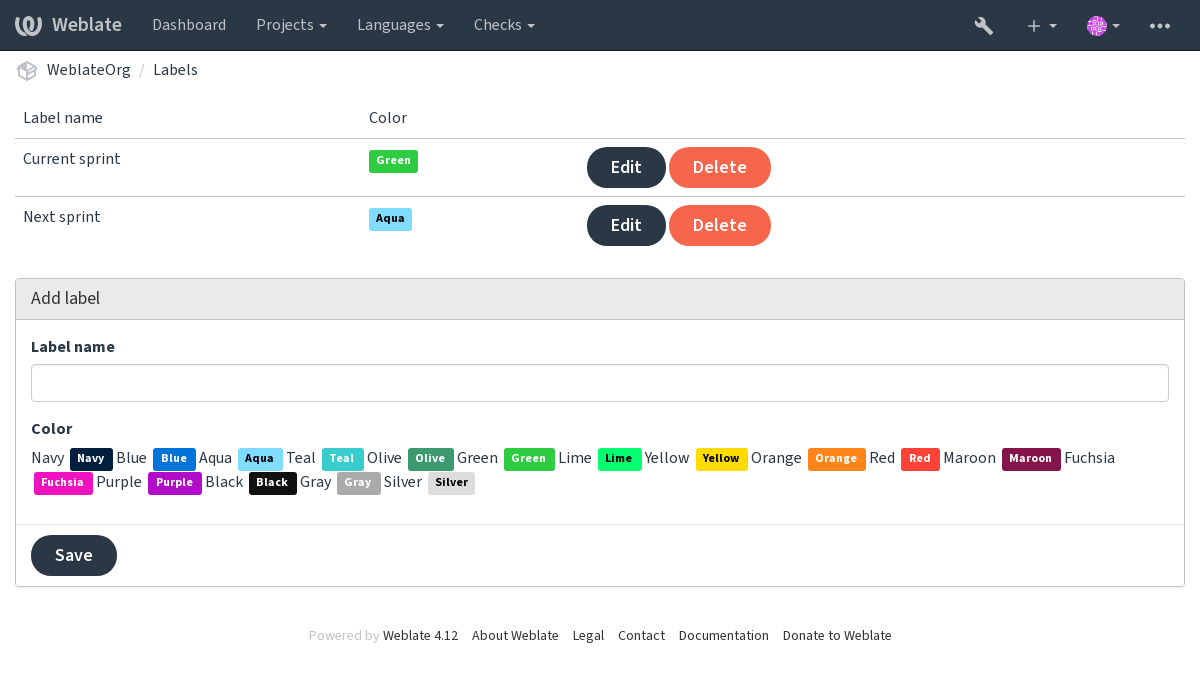The image size is (1200, 674).
Task: Pick the Silver color swatch
Action: coord(452,483)
